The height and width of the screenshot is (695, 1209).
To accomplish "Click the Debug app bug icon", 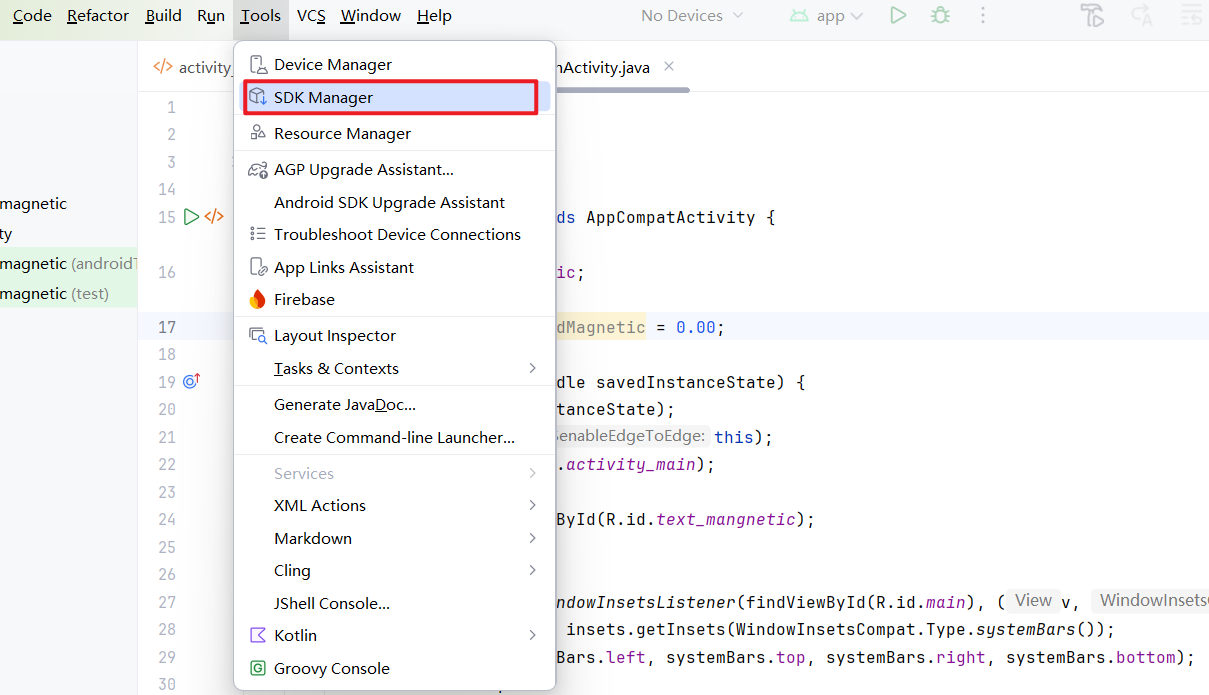I will click(940, 15).
